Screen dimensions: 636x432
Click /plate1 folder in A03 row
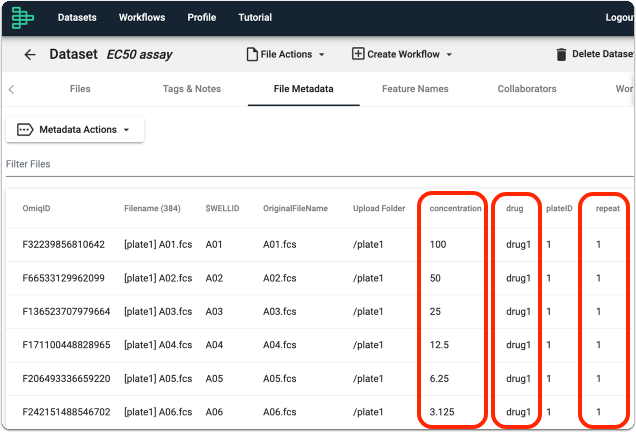pyautogui.click(x=368, y=312)
